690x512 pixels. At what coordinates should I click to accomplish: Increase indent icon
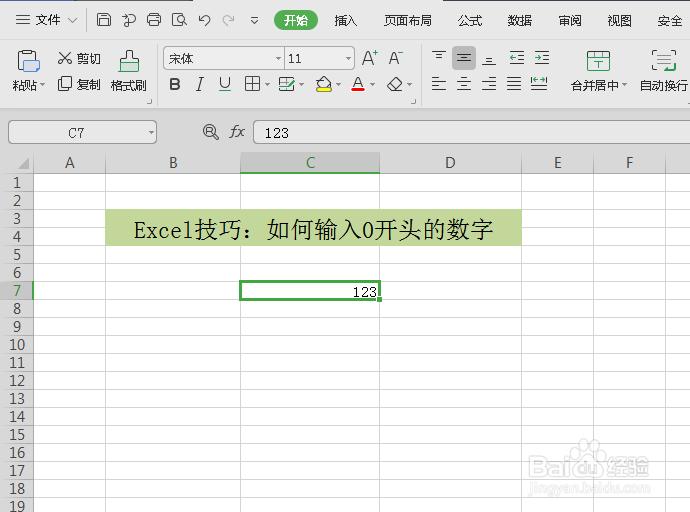tap(542, 58)
